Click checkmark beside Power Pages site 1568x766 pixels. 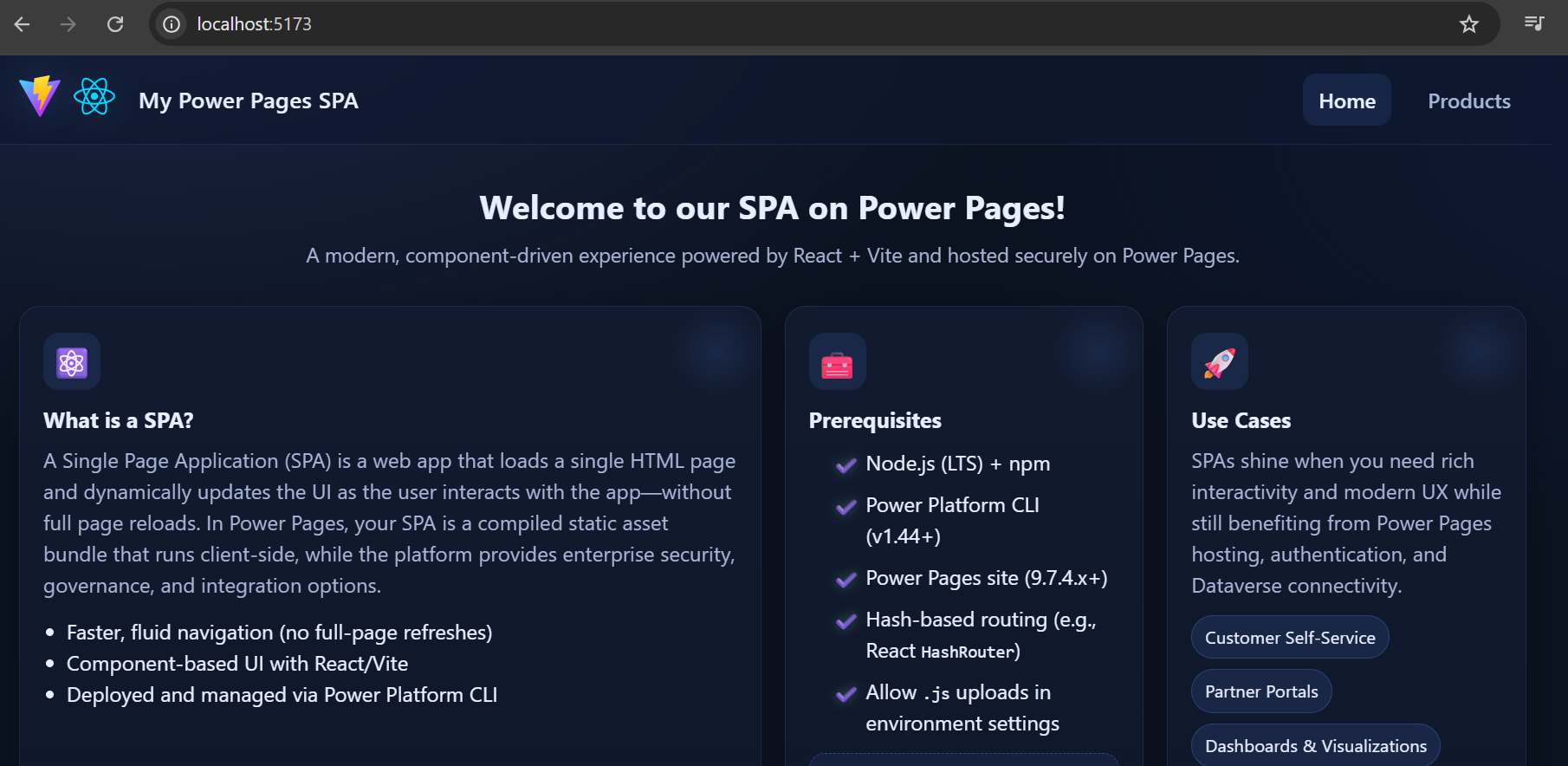846,580
